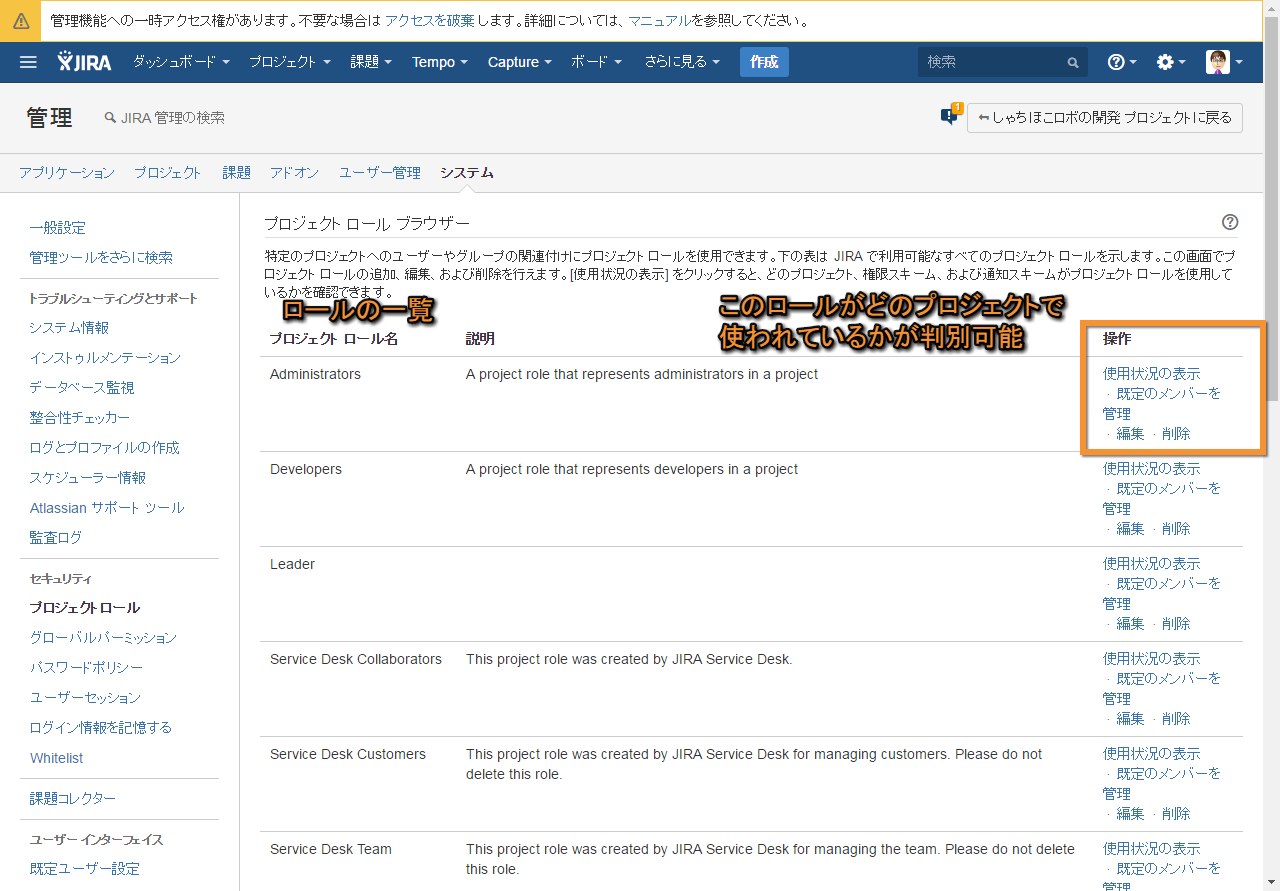Open the Tempo dropdown menu

(440, 62)
